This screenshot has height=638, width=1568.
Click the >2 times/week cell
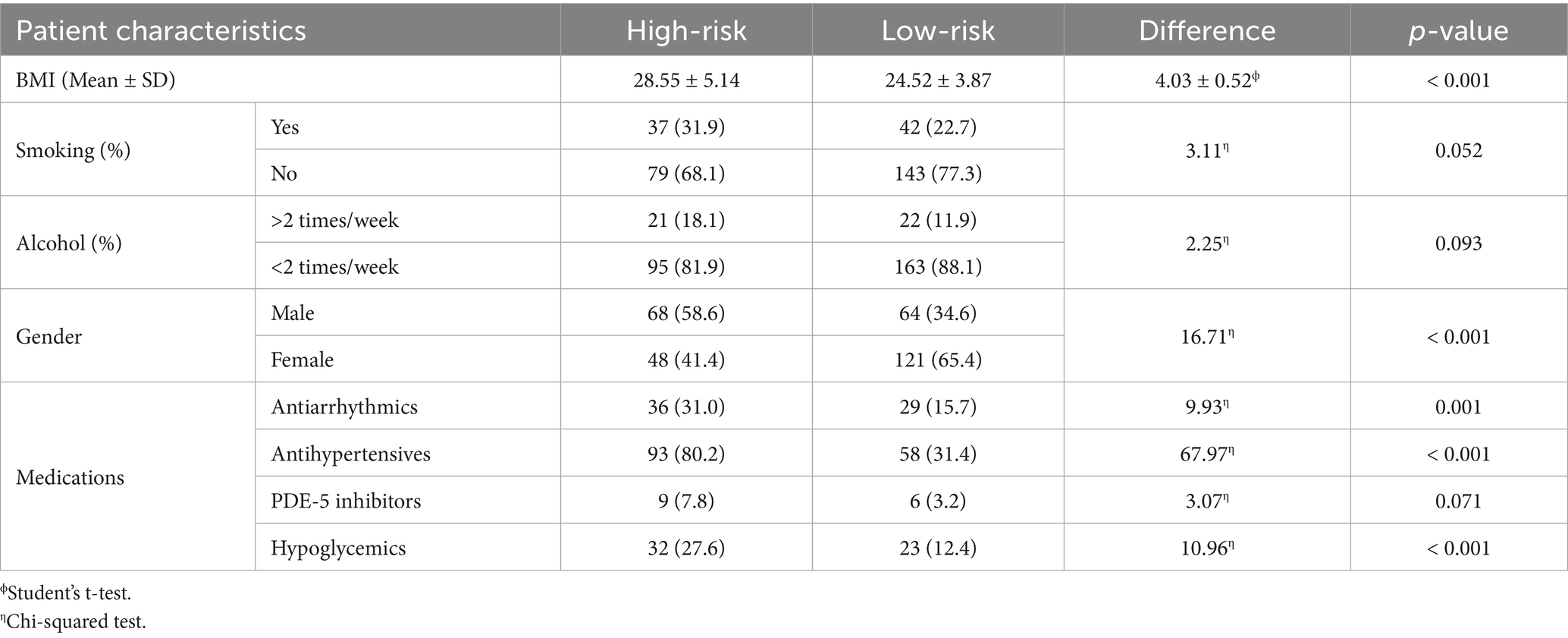pos(334,220)
